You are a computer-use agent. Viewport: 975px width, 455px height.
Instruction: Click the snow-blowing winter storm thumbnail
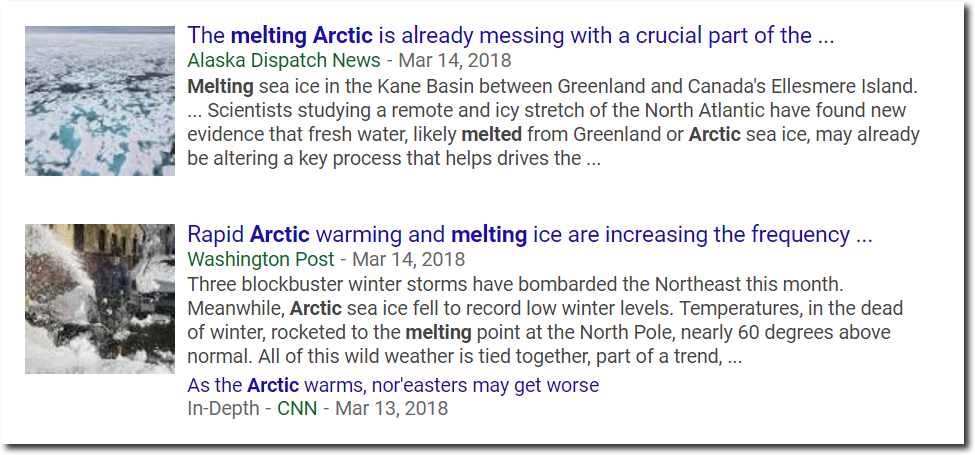(99, 299)
